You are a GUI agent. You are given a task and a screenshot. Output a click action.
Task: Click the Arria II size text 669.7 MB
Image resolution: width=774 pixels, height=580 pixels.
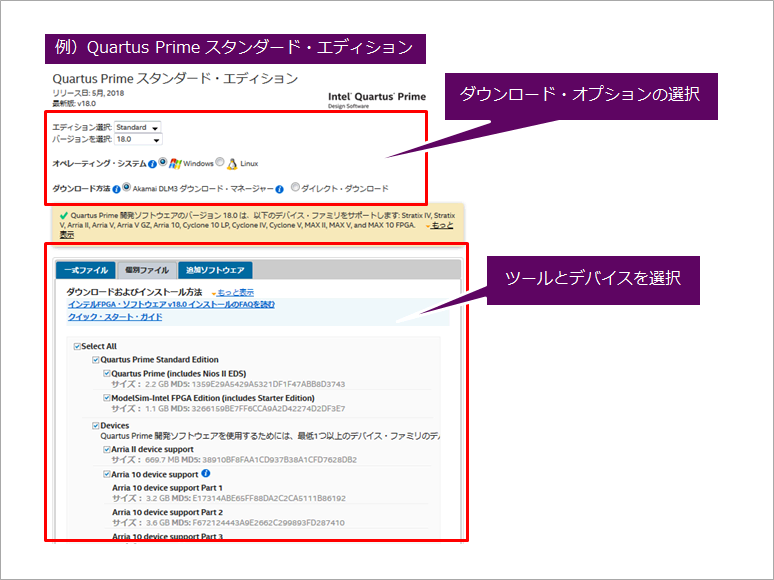click(x=164, y=460)
